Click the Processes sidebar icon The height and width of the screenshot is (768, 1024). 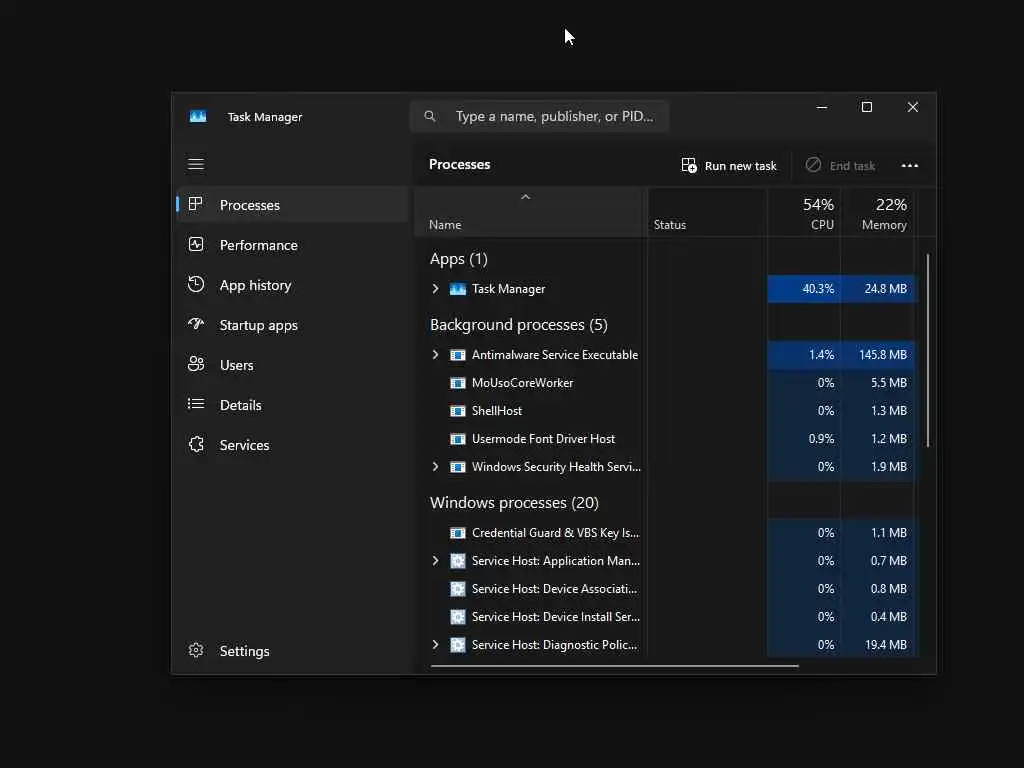point(195,204)
